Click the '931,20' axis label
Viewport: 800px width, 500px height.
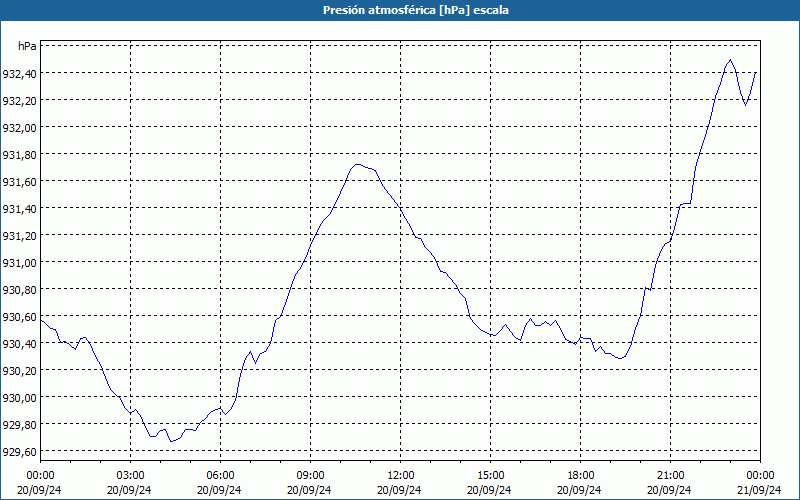19,236
